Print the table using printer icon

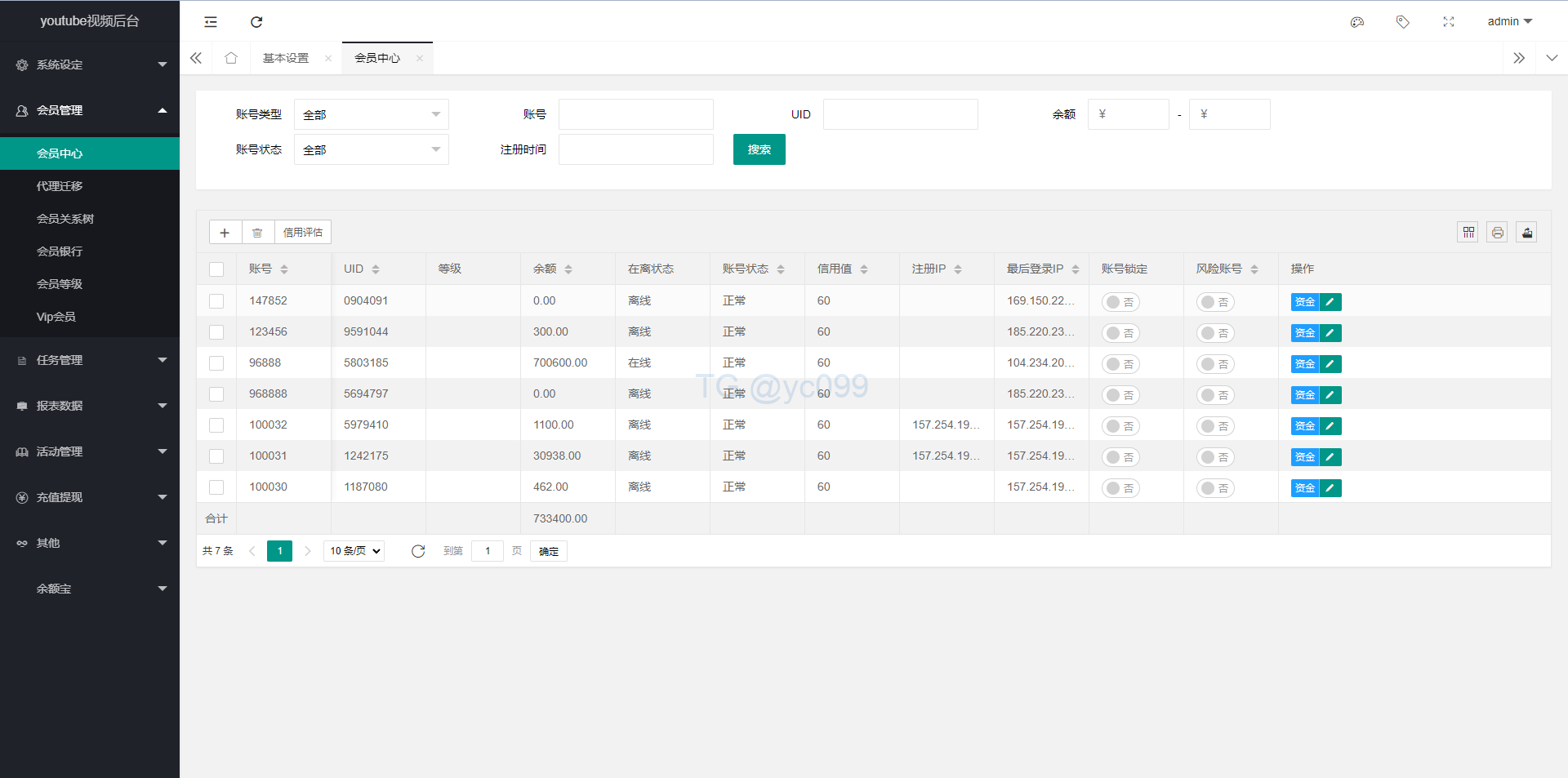[1497, 233]
